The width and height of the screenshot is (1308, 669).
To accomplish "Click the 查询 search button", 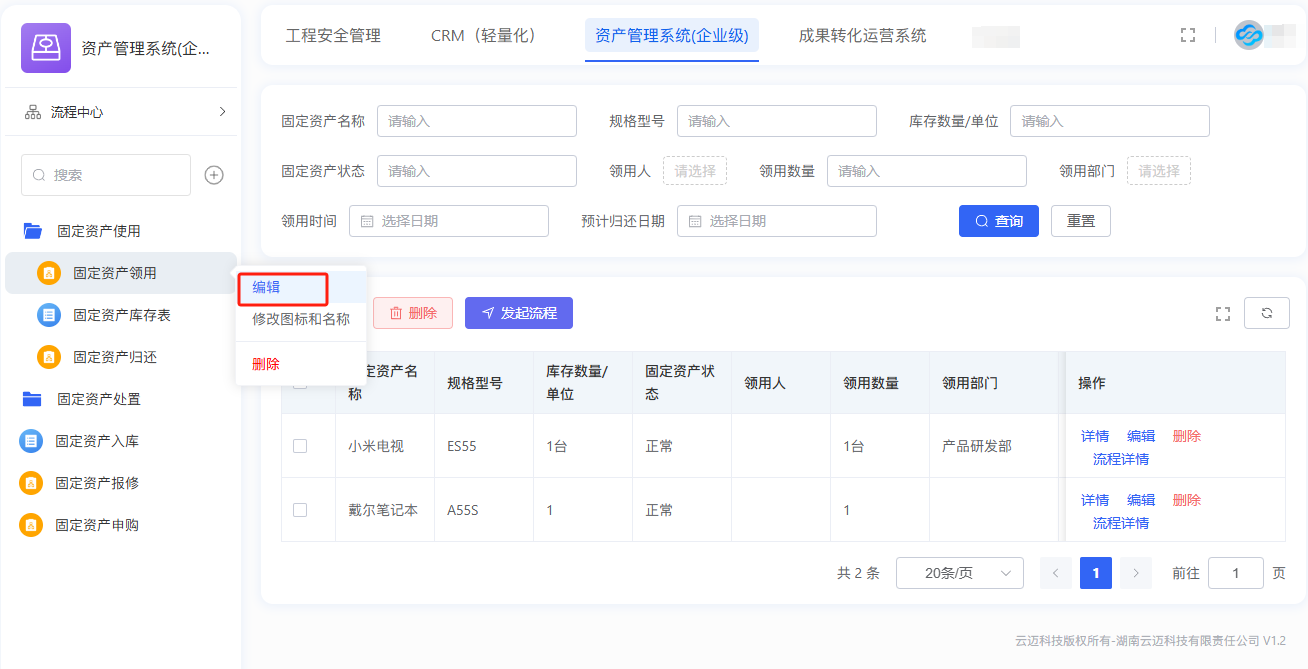I will point(998,221).
